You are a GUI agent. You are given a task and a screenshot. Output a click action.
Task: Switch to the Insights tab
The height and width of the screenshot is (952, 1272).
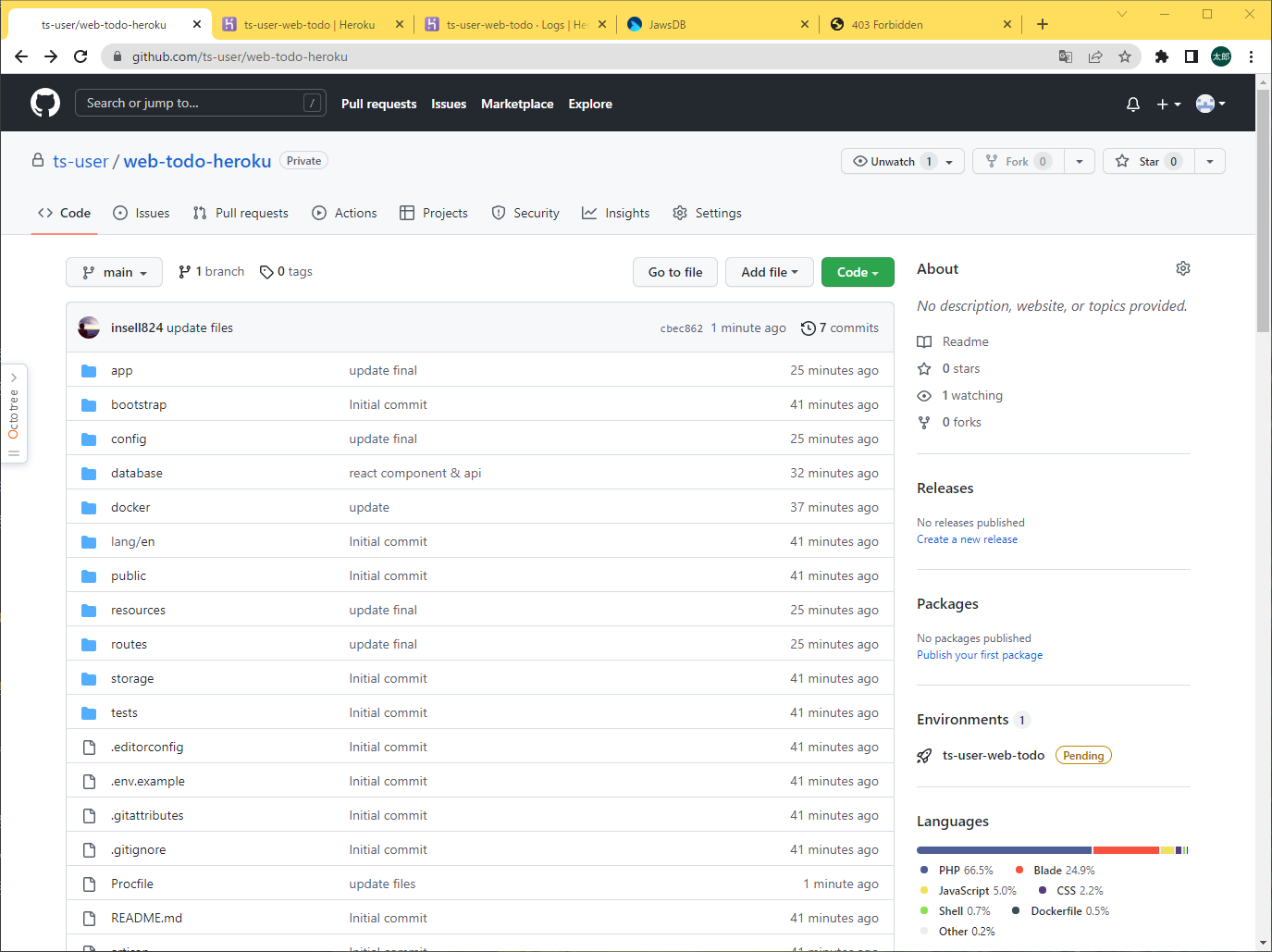616,213
